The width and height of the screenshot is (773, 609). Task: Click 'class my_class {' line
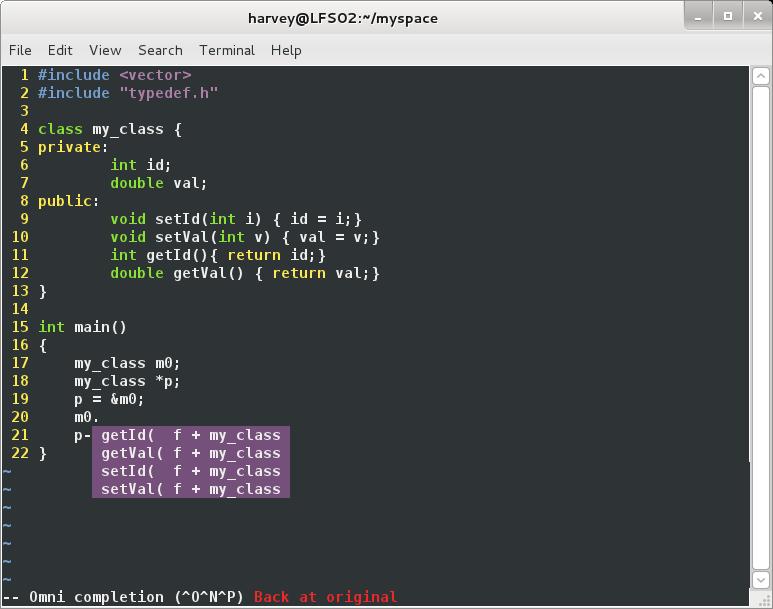coord(110,129)
